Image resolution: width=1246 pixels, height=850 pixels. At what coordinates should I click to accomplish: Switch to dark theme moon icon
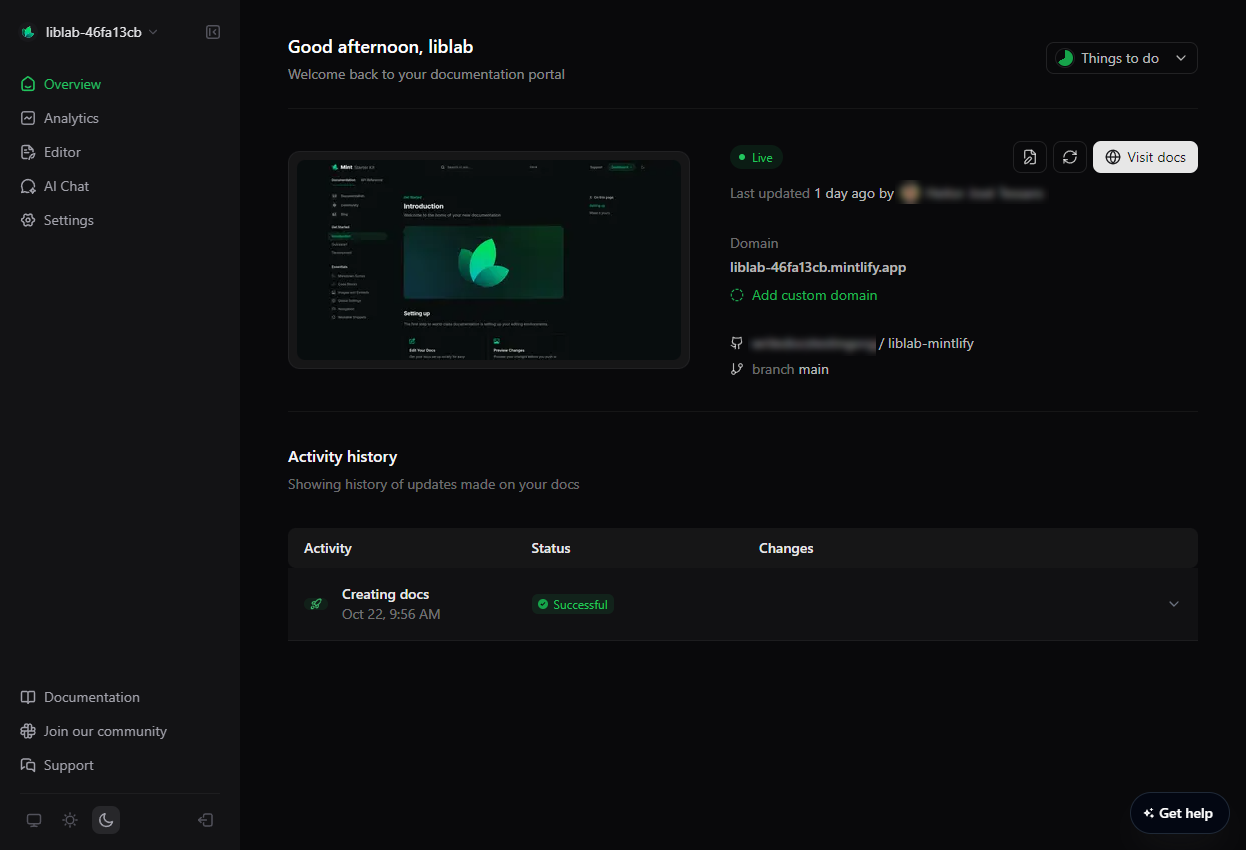(x=106, y=820)
